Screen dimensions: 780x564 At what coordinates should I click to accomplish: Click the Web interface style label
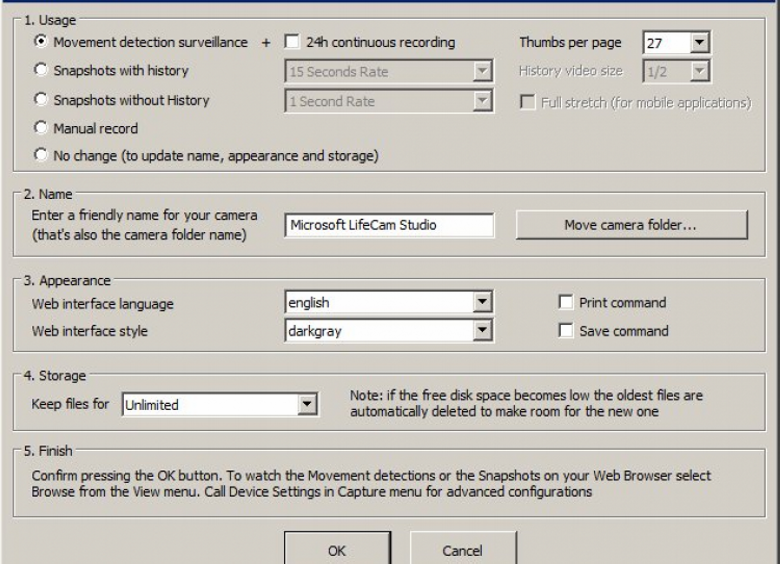pyautogui.click(x=90, y=331)
